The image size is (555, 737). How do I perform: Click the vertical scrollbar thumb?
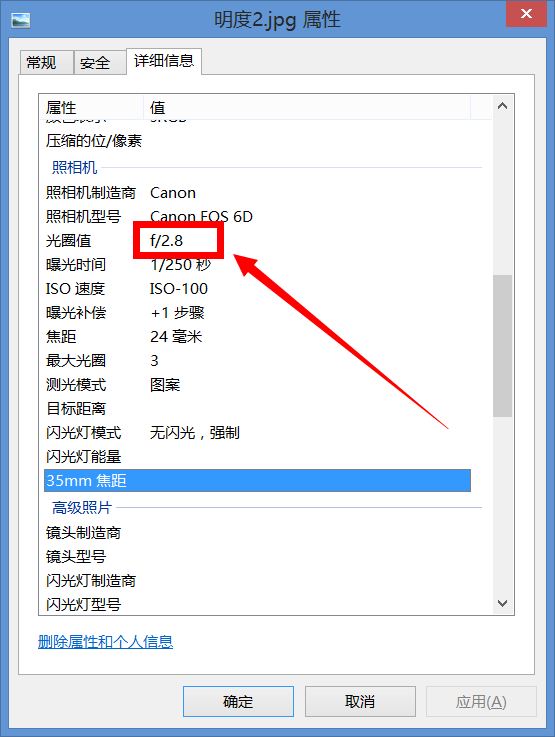[x=502, y=345]
